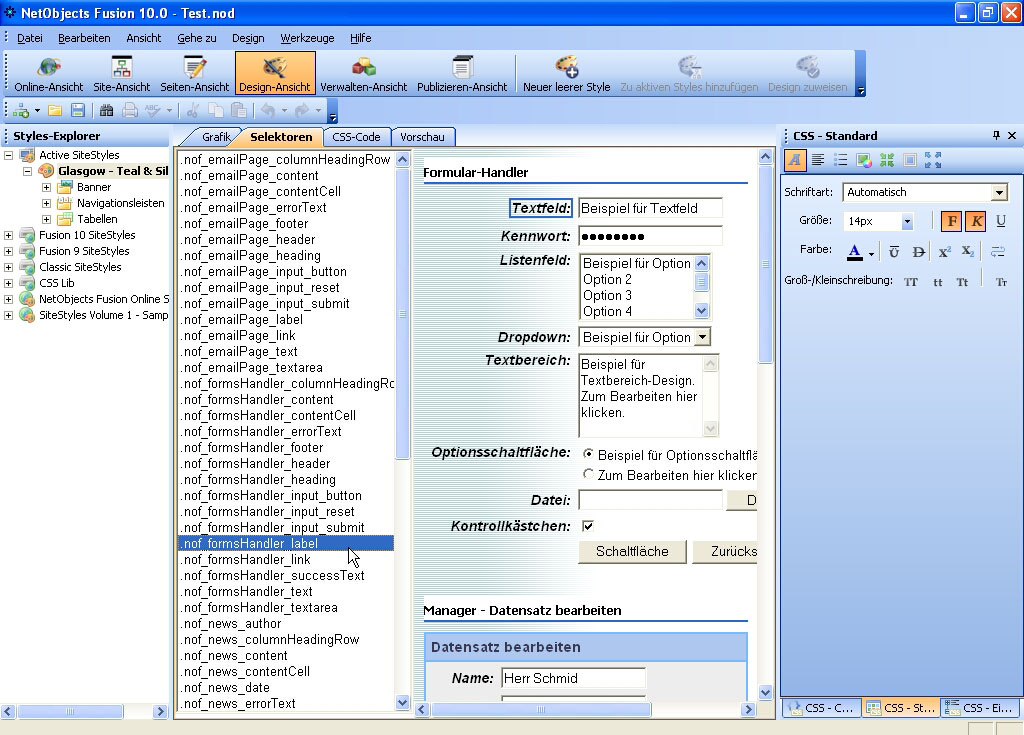Uncheck the Kontrollkästchen checkbox
The image size is (1024, 735).
(588, 526)
